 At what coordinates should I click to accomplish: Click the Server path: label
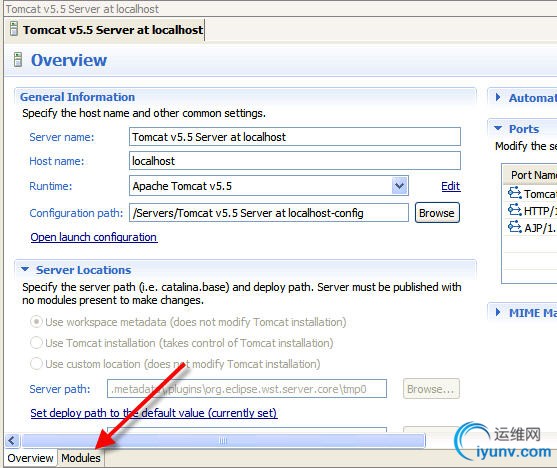tap(60, 389)
